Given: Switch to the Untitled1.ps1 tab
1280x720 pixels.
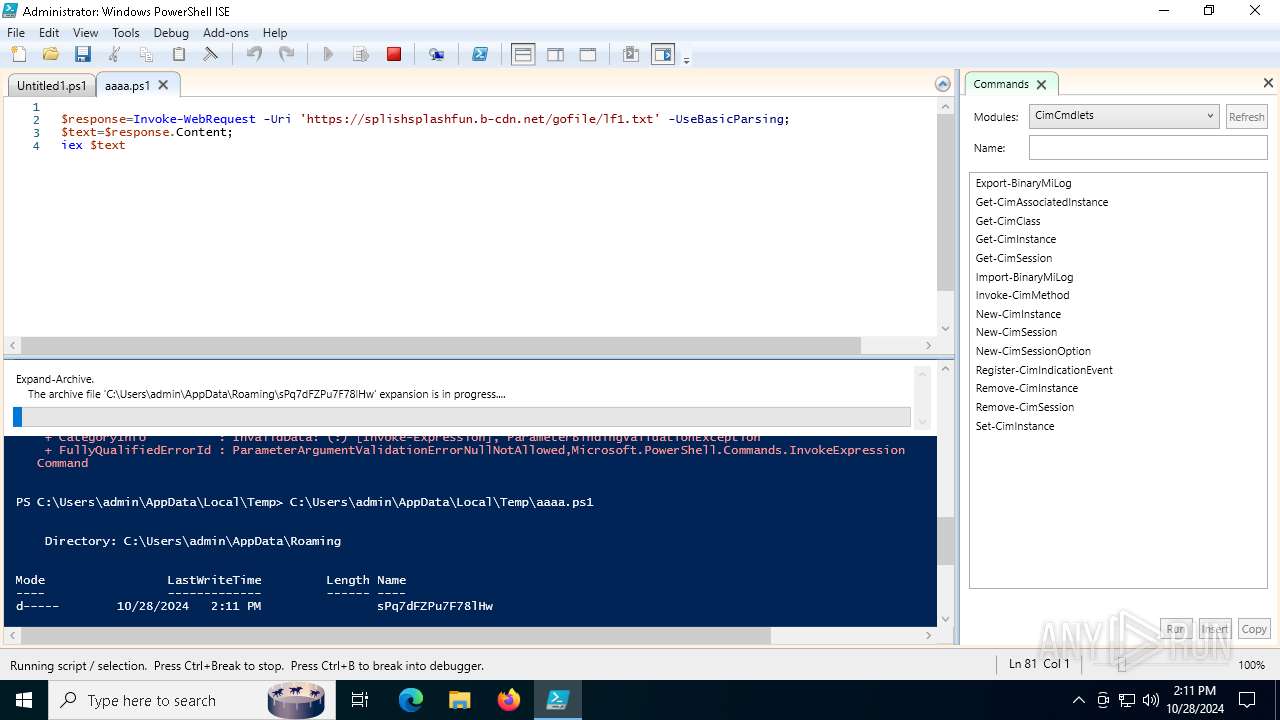Looking at the screenshot, I should point(51,86).
